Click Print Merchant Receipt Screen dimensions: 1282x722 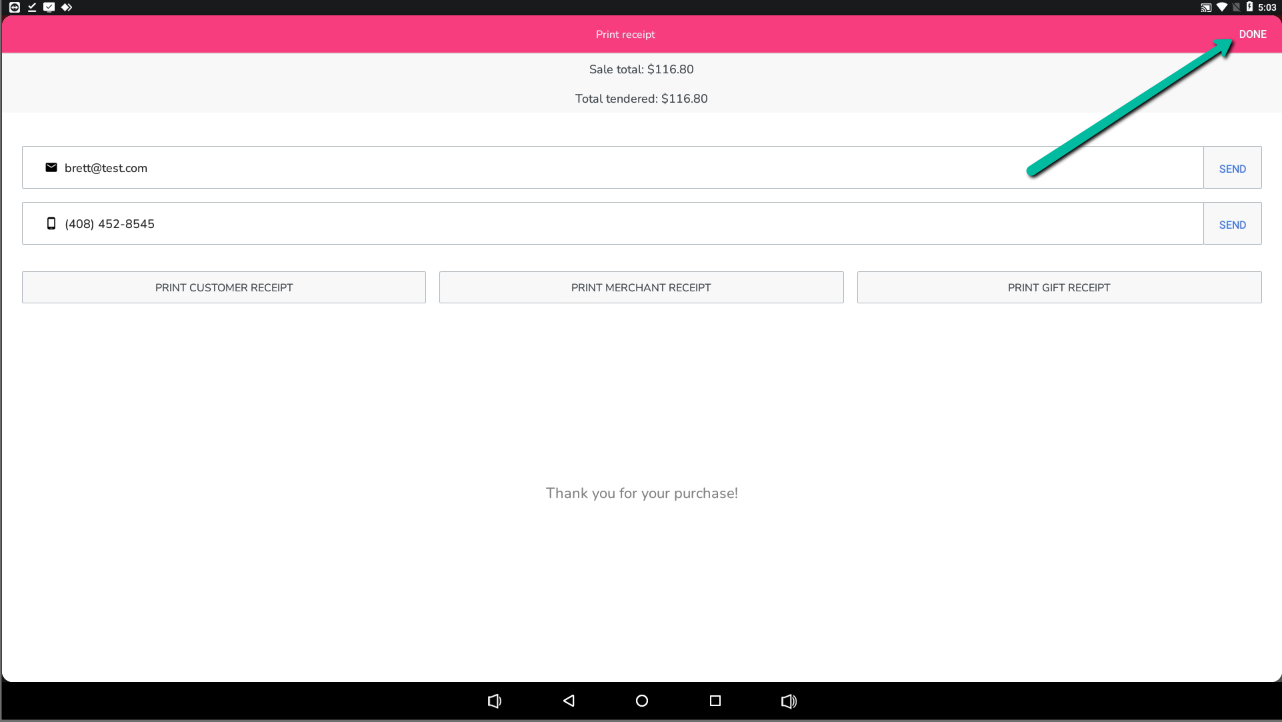point(641,287)
